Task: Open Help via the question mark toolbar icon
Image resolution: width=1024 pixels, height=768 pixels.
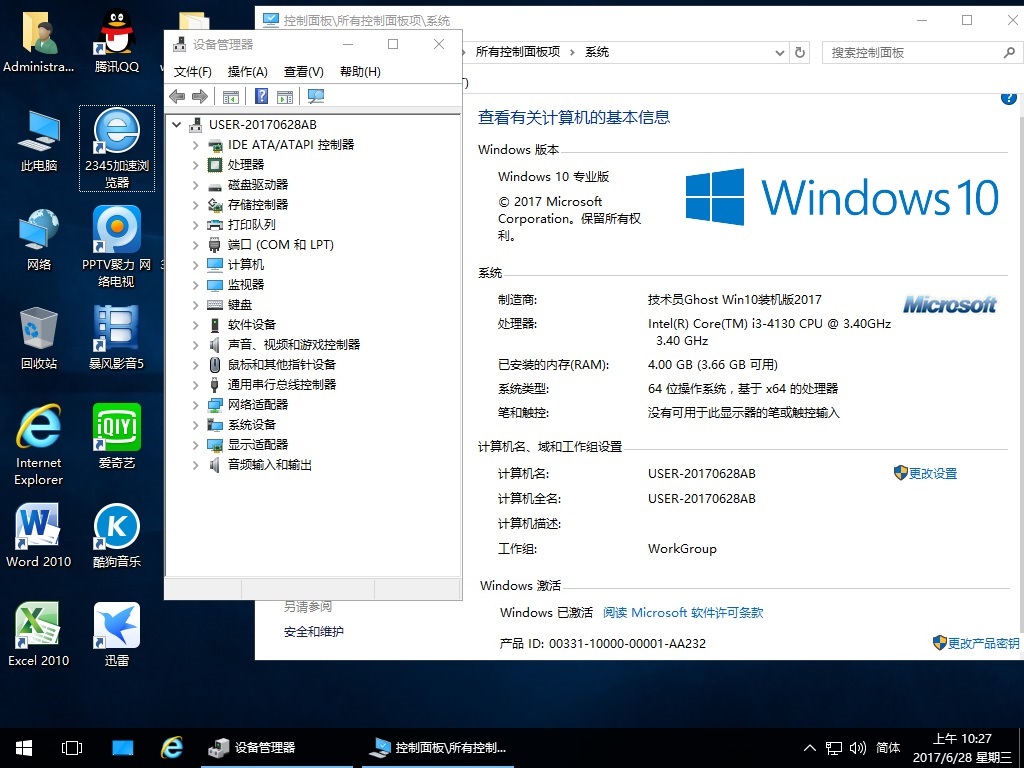Action: pos(261,96)
